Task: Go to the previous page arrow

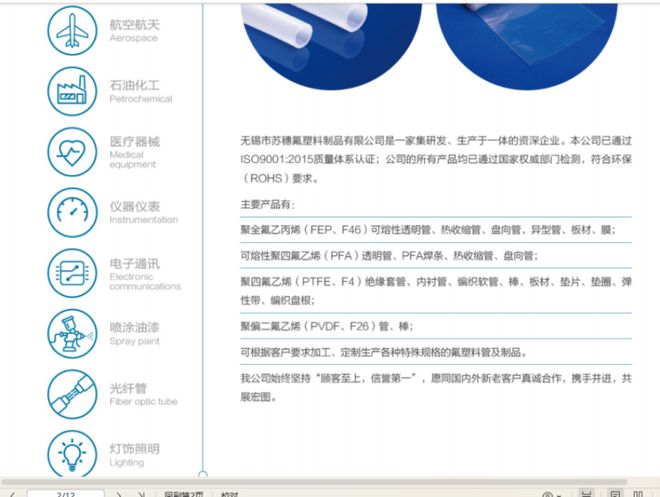Action: pos(12,493)
